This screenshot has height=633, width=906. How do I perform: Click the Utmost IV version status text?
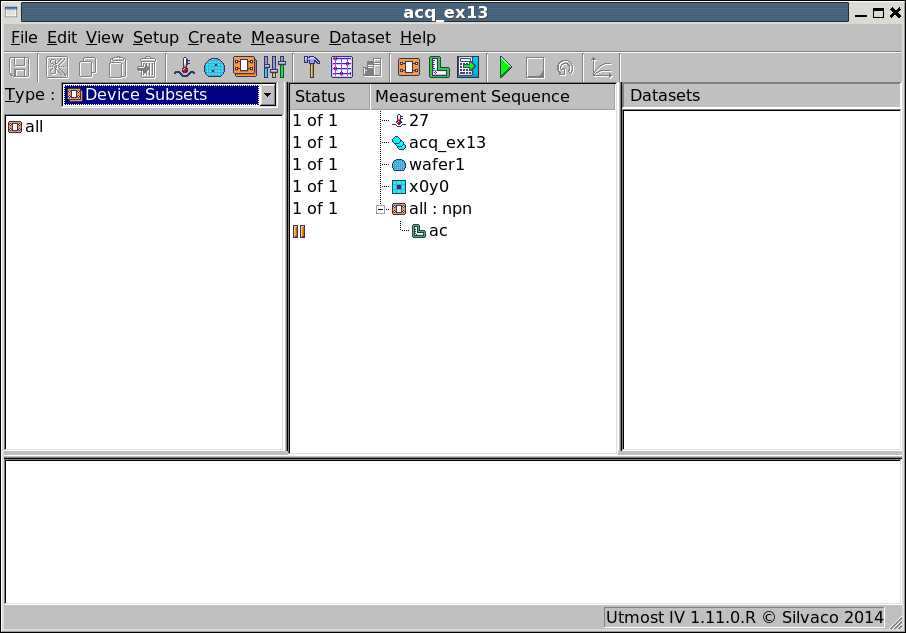[744, 617]
